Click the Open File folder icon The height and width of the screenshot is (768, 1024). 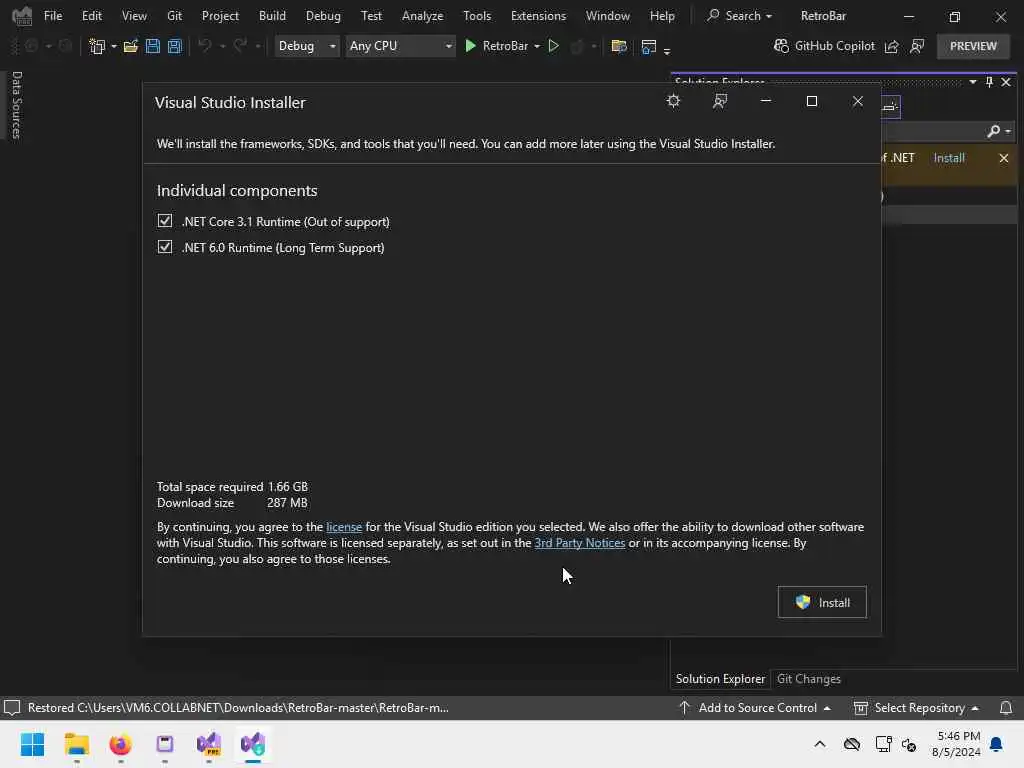click(x=131, y=46)
